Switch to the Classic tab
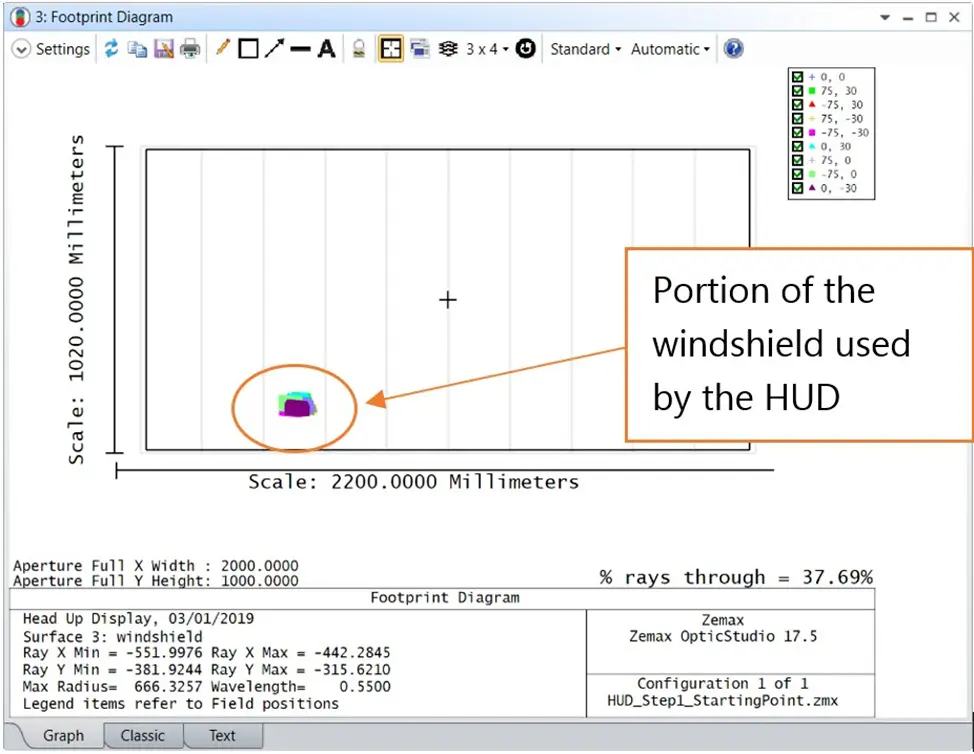 click(143, 735)
